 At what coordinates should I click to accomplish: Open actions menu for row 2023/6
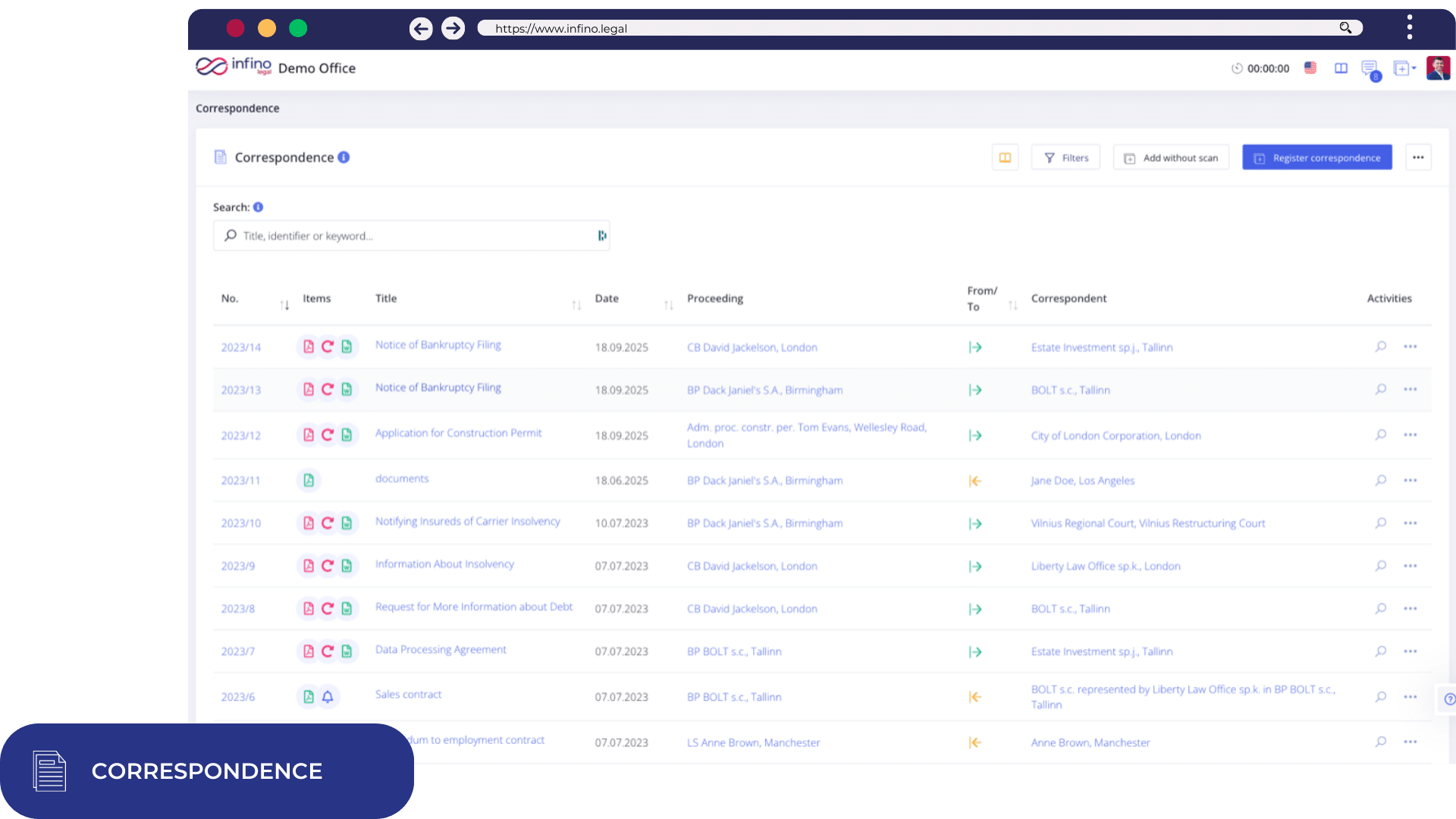coord(1410,696)
